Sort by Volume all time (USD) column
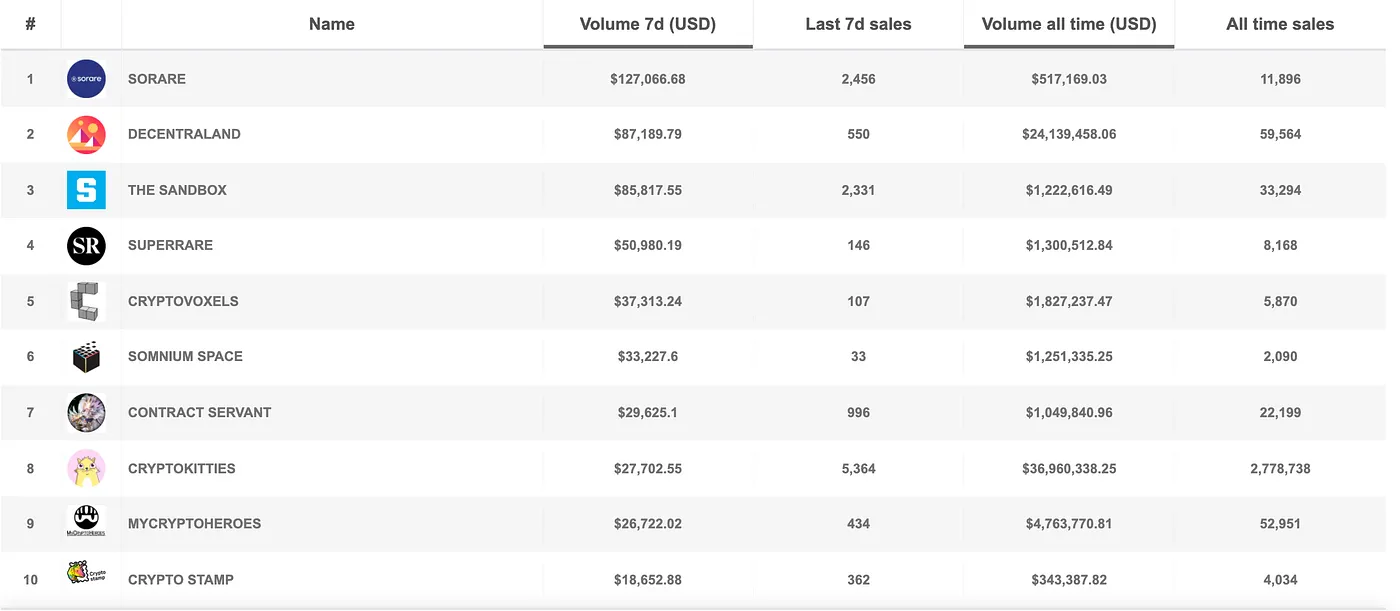1400x611 pixels. point(1069,24)
